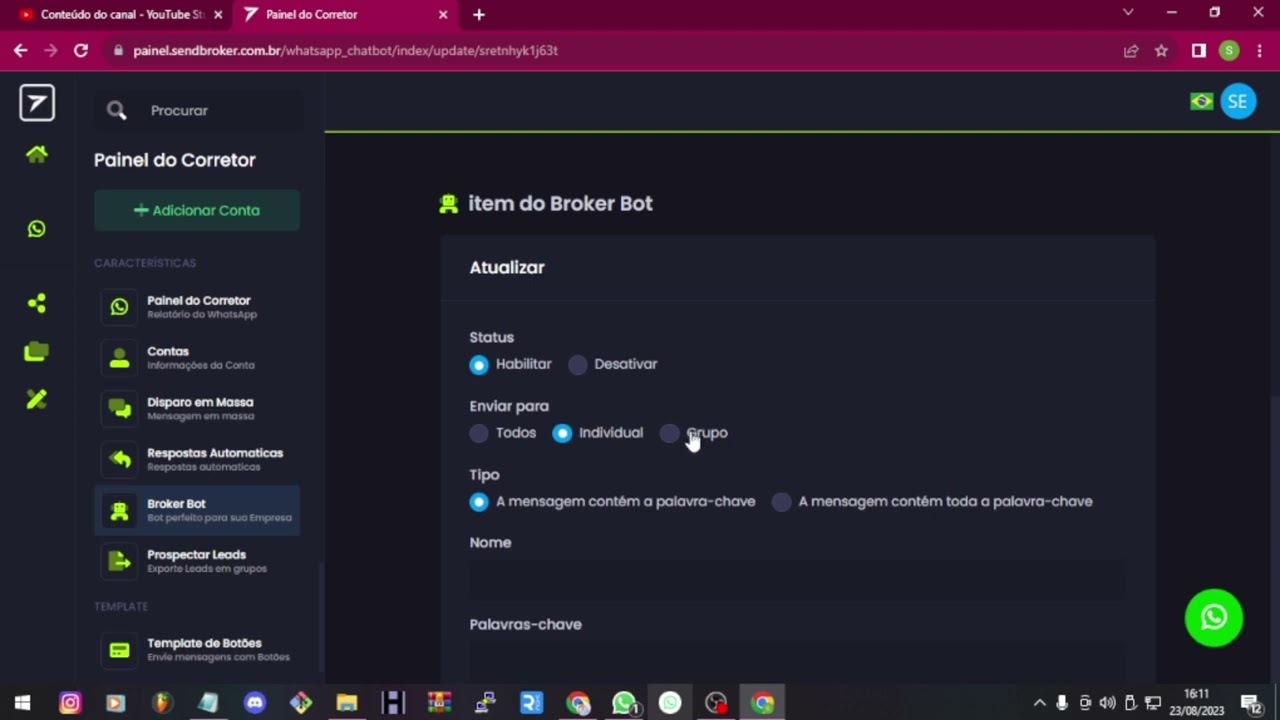
Task: Open the SE user avatar menu
Action: click(1238, 101)
